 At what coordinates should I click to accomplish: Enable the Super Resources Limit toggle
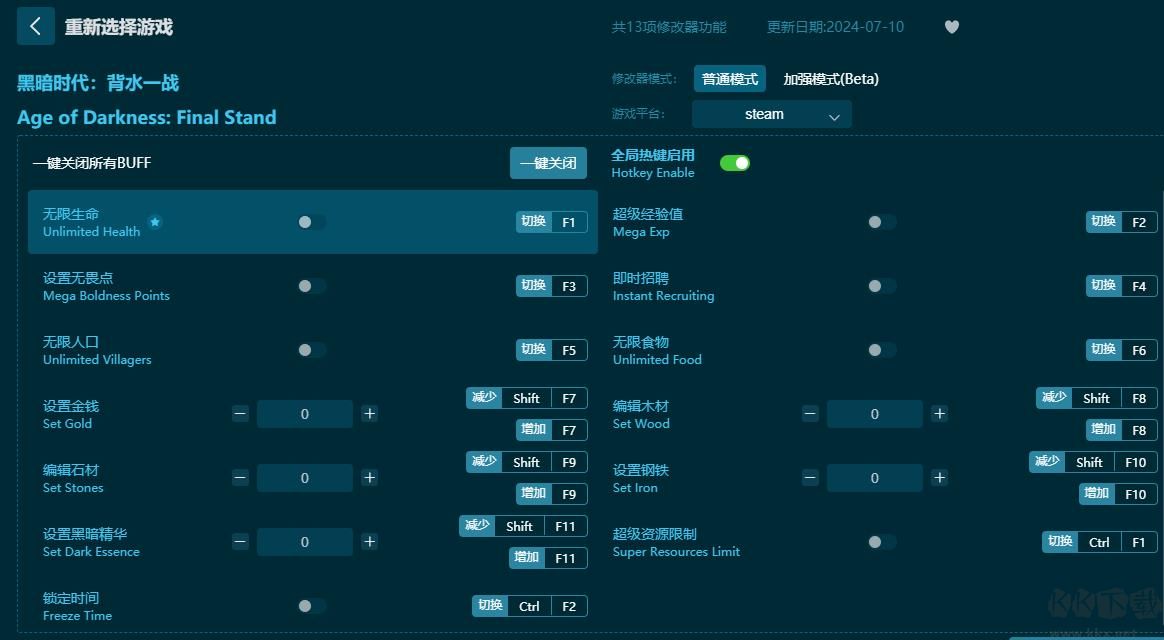pyautogui.click(x=881, y=542)
